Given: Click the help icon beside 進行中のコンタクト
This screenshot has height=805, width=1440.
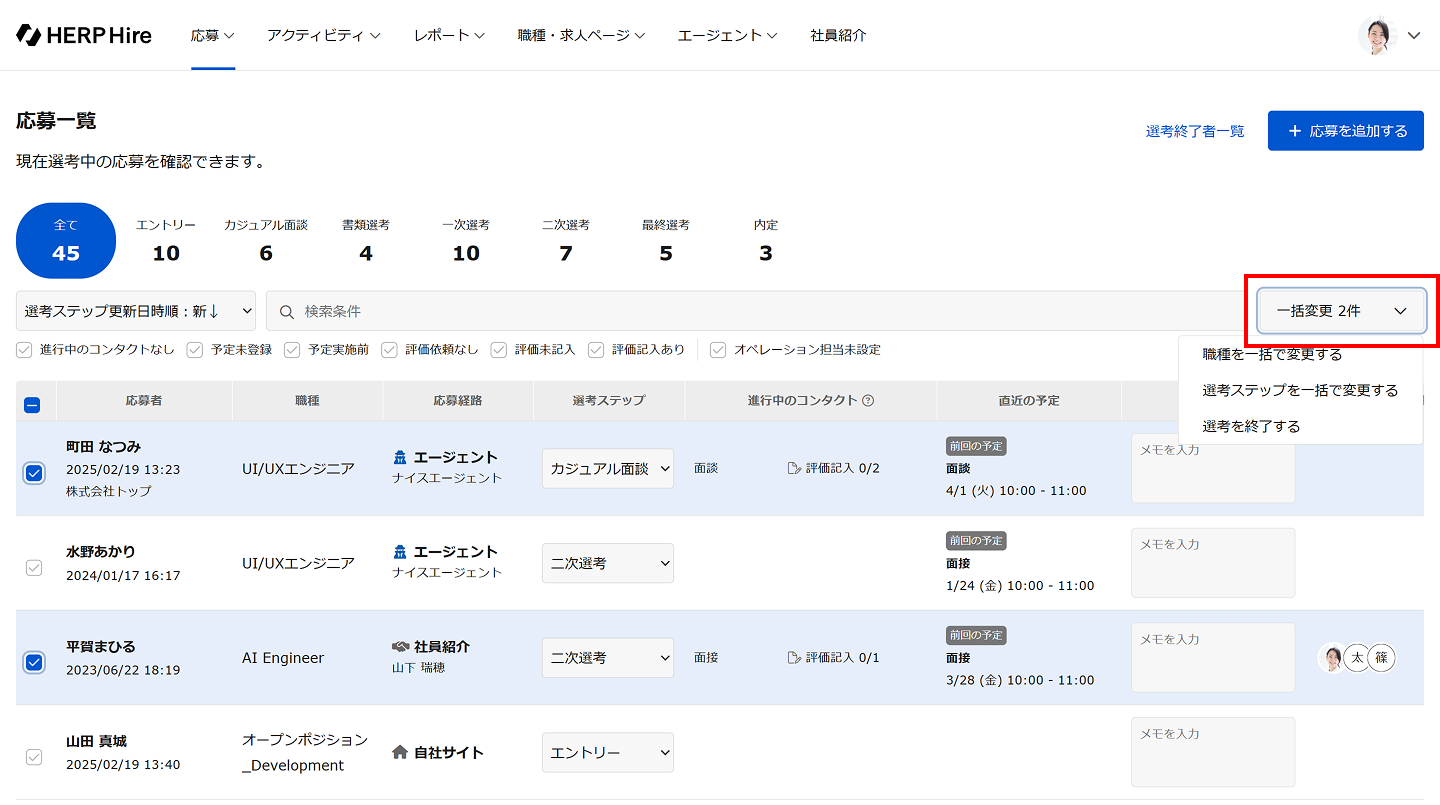Looking at the screenshot, I should [868, 401].
